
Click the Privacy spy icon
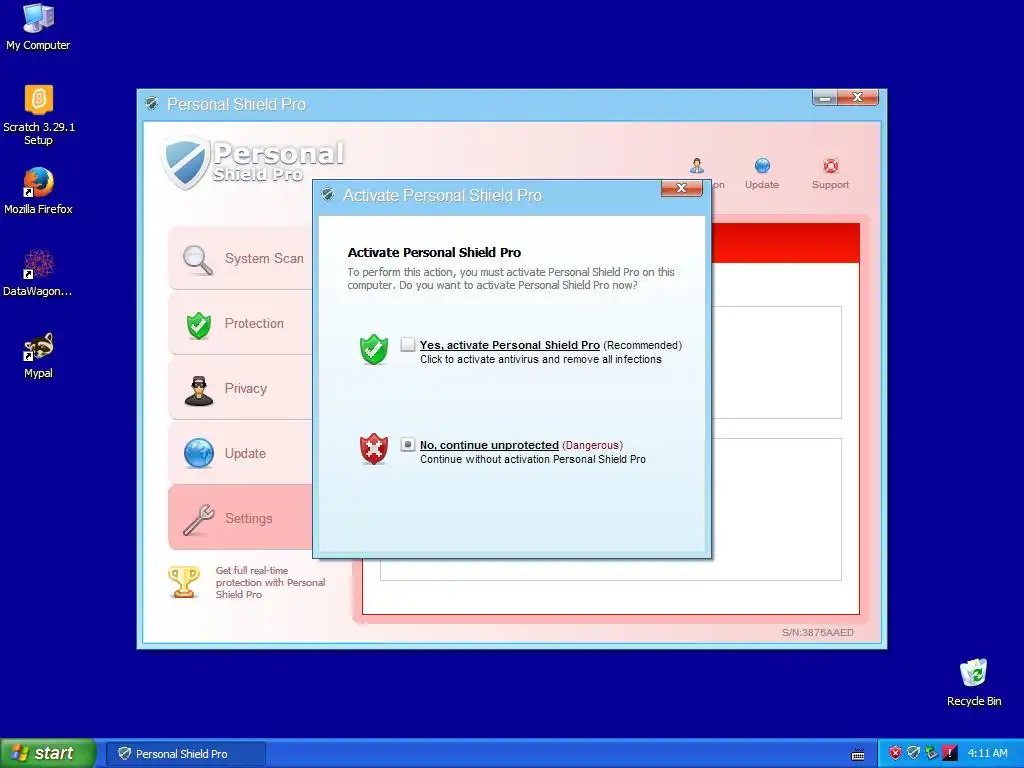tap(199, 390)
